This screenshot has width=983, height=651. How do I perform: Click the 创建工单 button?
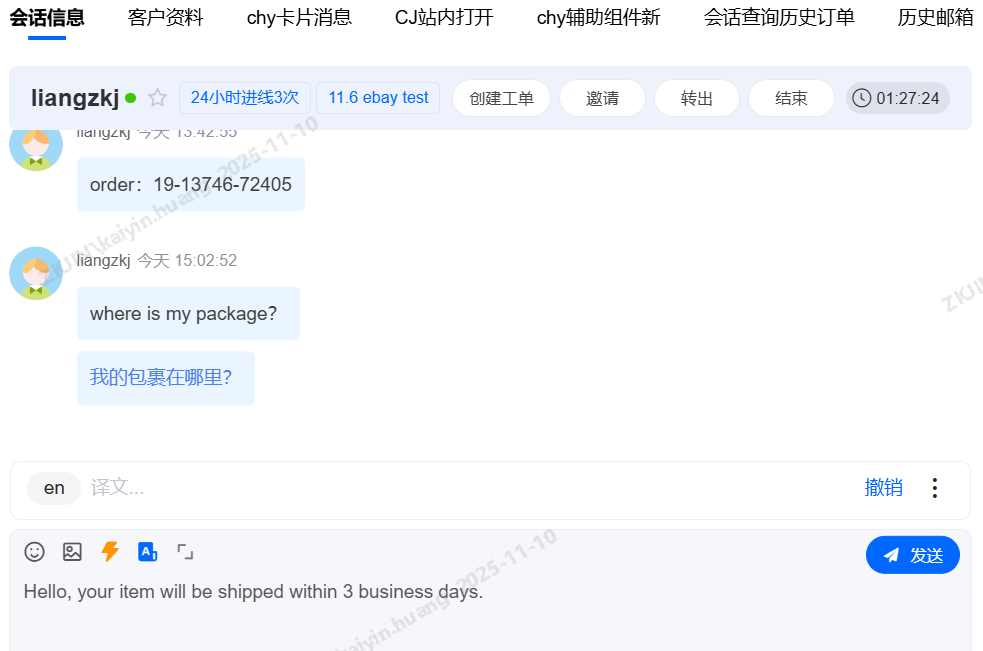click(502, 98)
